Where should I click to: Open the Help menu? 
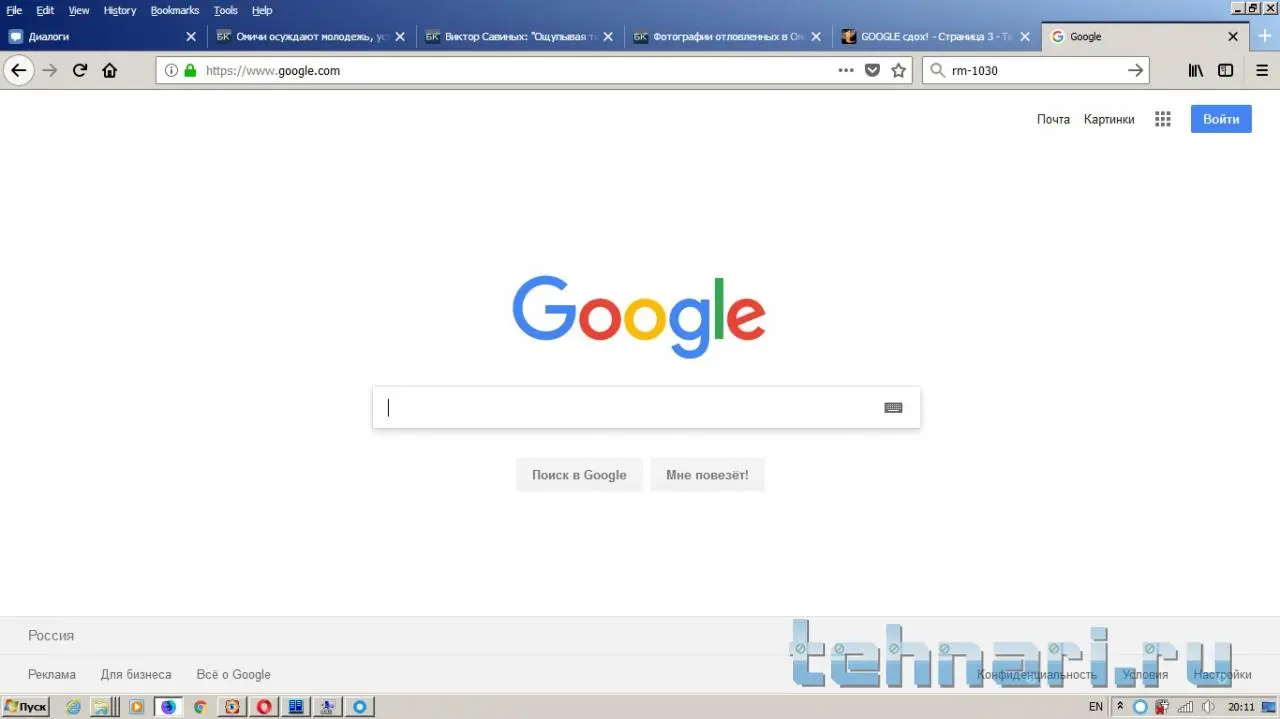point(262,10)
